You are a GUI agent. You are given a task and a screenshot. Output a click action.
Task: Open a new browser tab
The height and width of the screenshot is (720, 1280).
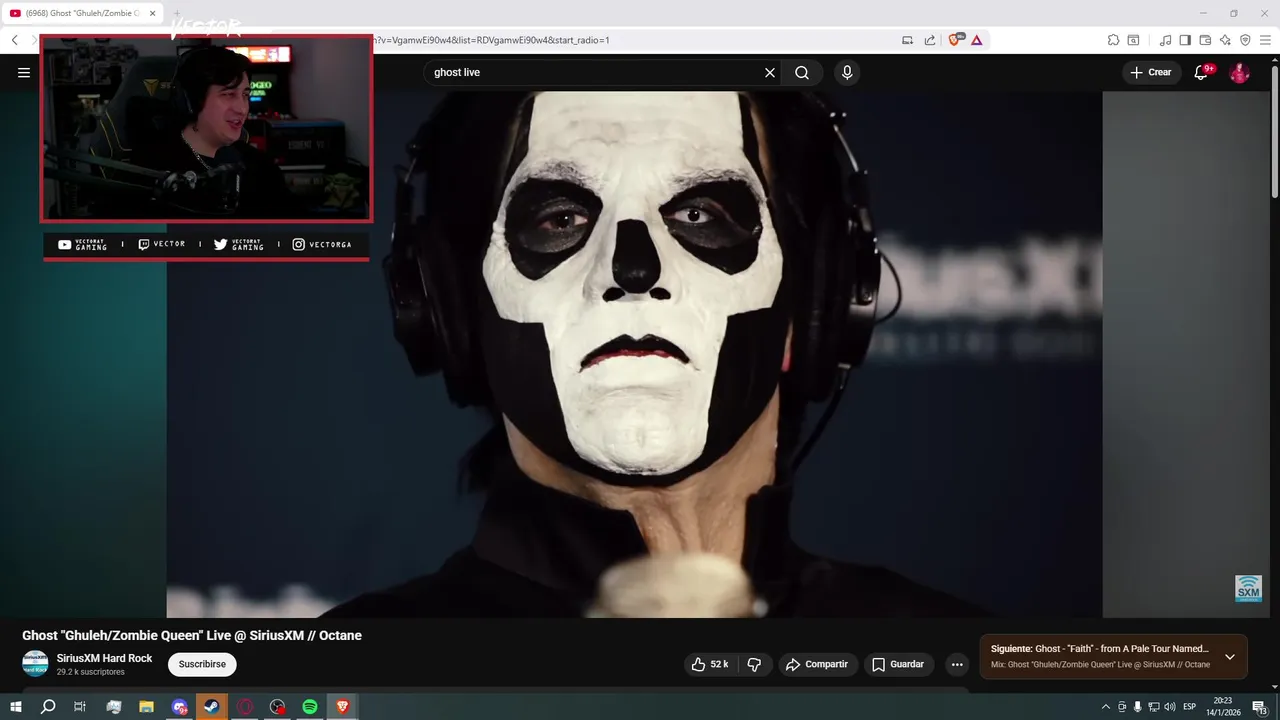(177, 13)
